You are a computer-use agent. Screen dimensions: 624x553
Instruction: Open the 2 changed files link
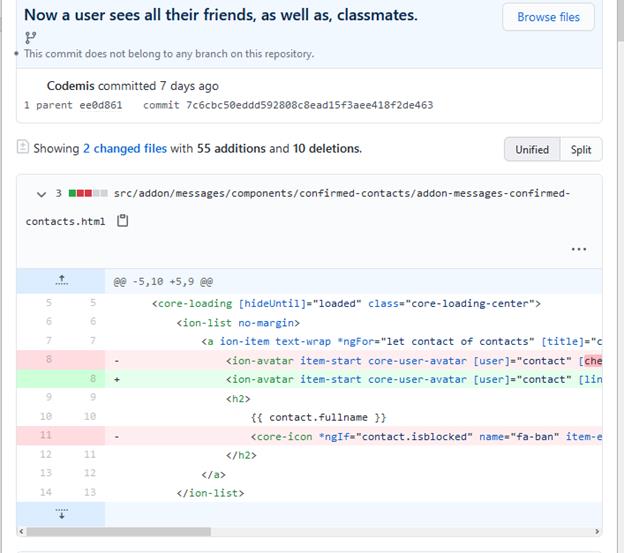(125, 148)
